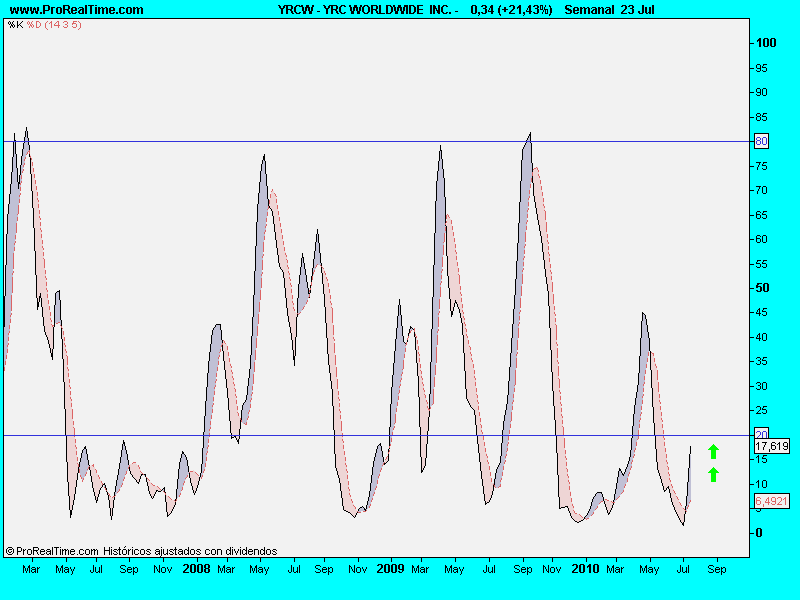
Task: Click the 2009 year label on time axis
Action: pos(390,569)
